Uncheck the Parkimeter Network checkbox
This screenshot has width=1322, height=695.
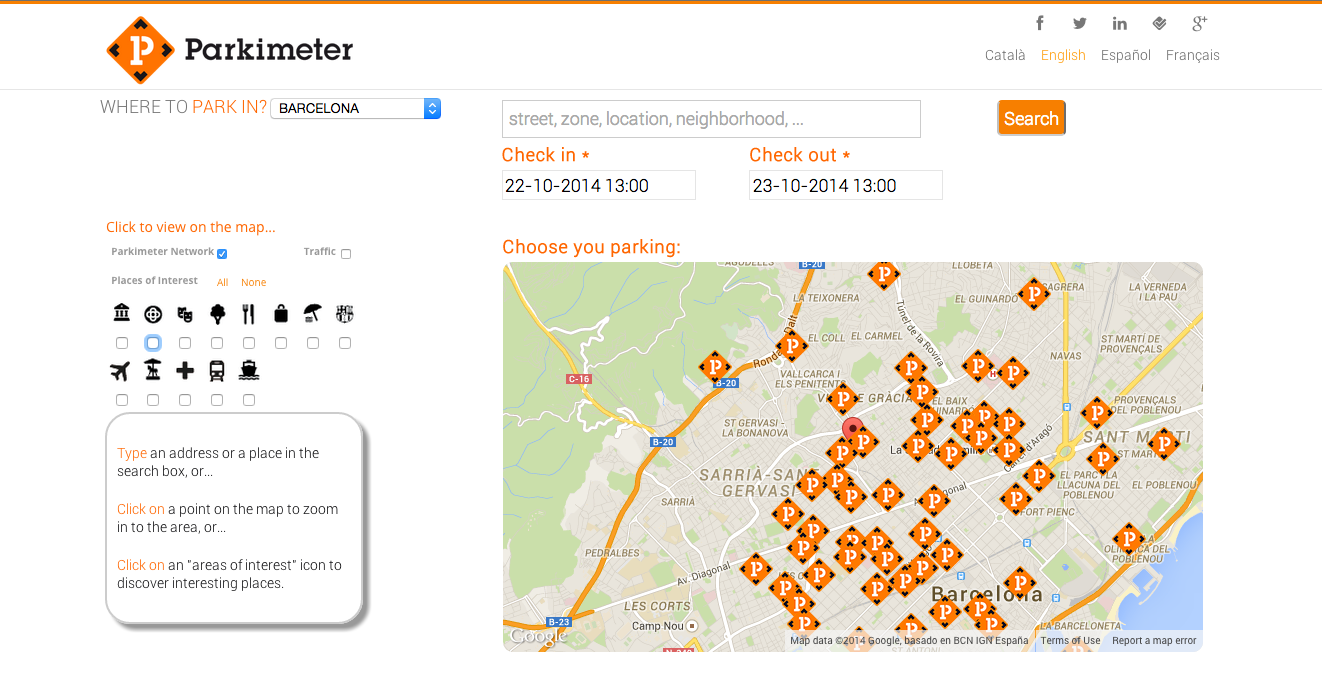coord(222,254)
